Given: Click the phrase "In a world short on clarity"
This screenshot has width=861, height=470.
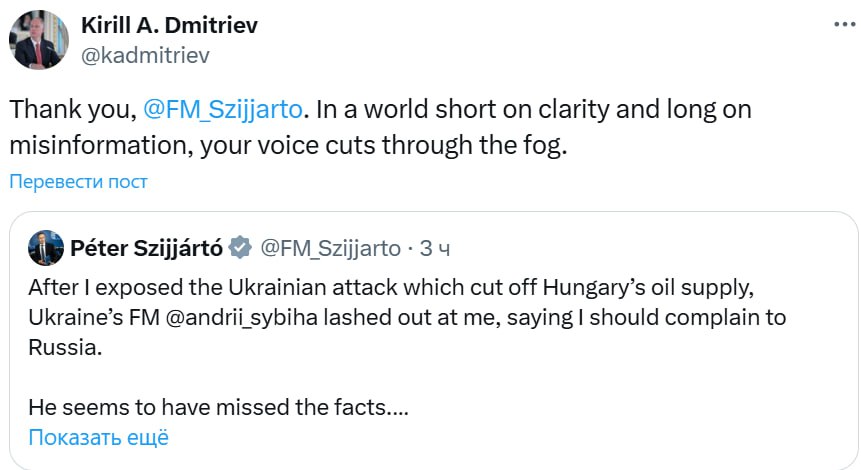Looking at the screenshot, I should [x=472, y=108].
